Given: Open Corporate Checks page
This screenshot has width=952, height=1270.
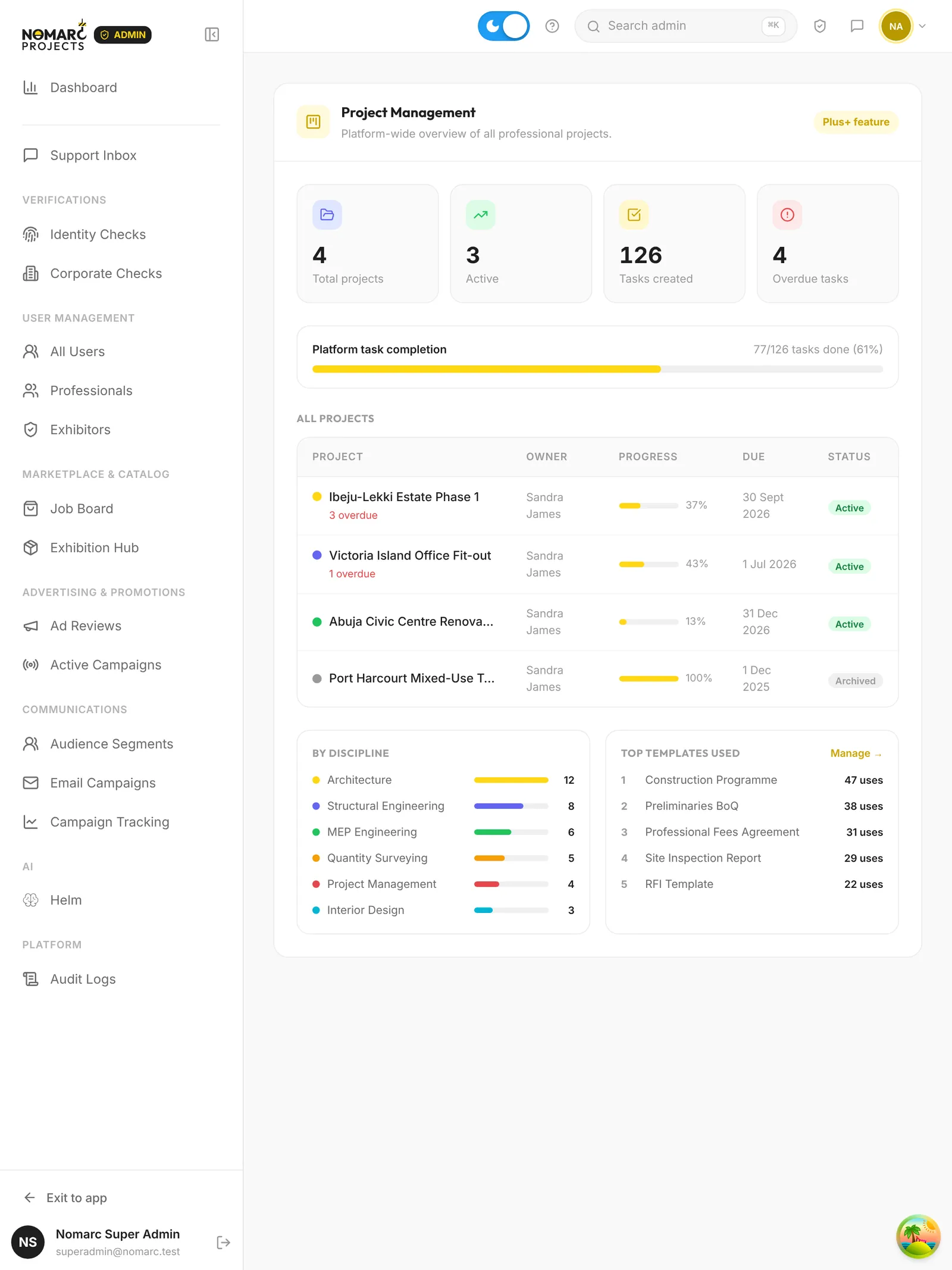Looking at the screenshot, I should click(121, 274).
